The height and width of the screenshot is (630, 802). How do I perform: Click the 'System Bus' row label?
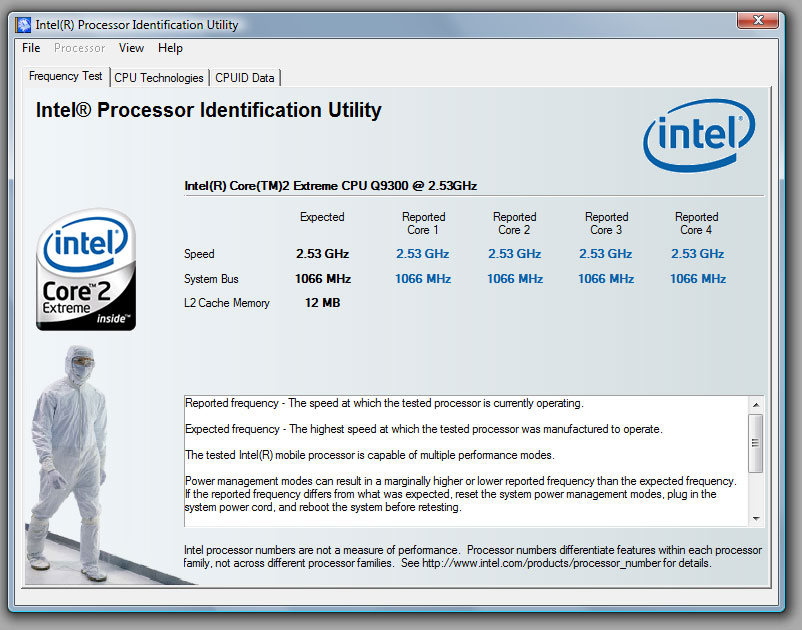point(211,279)
